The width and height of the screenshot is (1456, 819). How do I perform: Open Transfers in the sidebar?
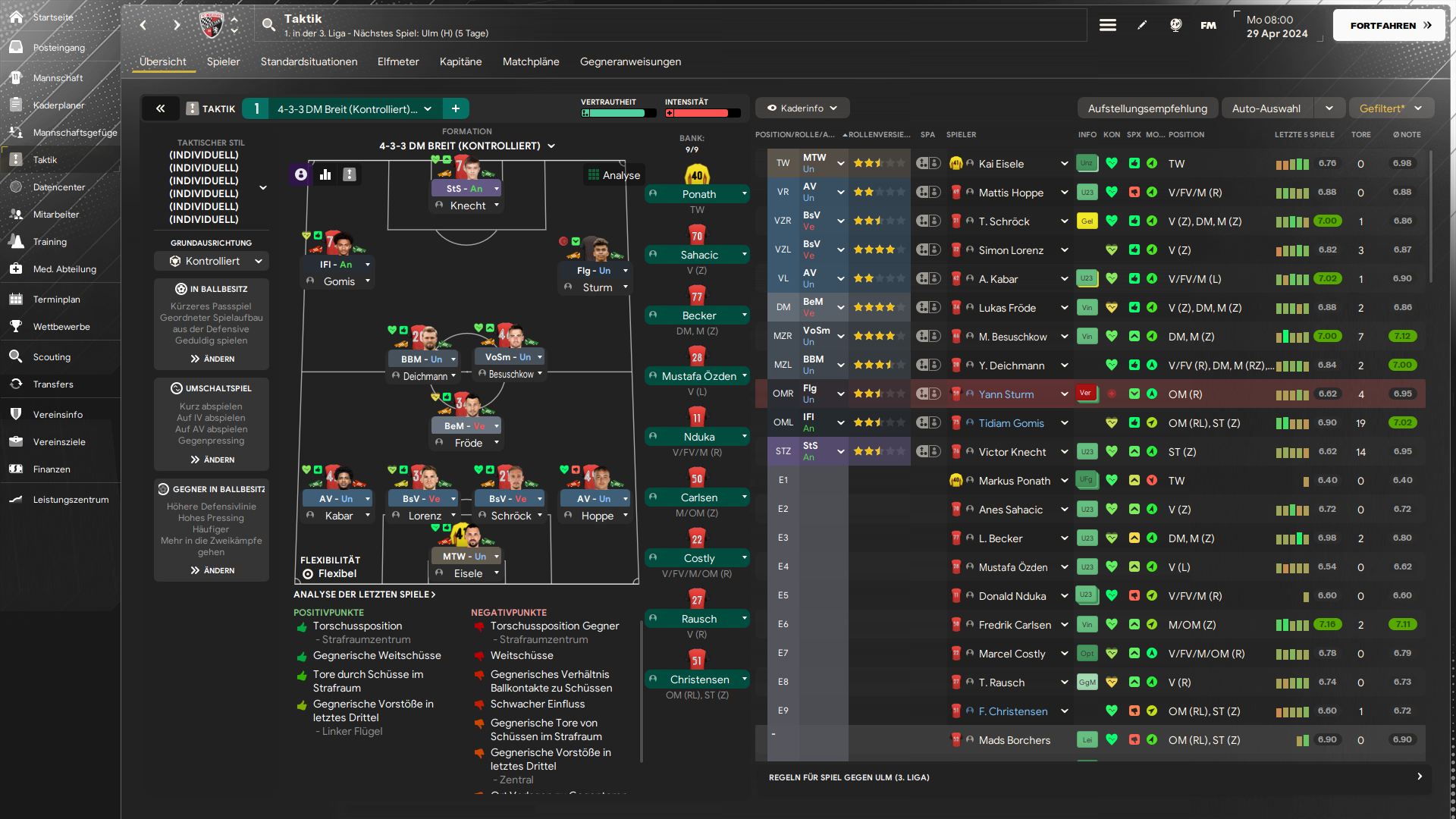pyautogui.click(x=53, y=384)
